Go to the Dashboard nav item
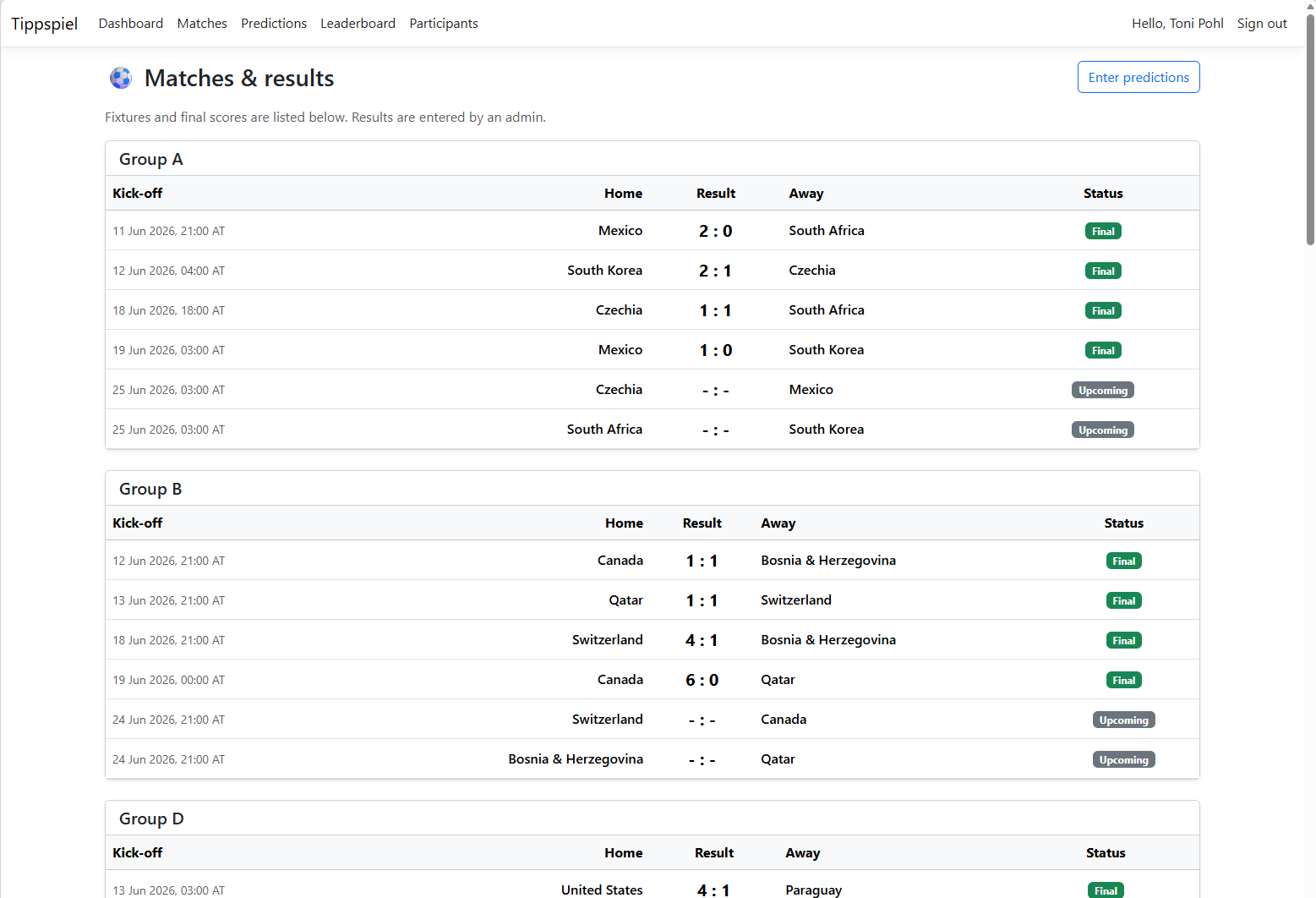Image resolution: width=1316 pixels, height=898 pixels. [x=131, y=24]
